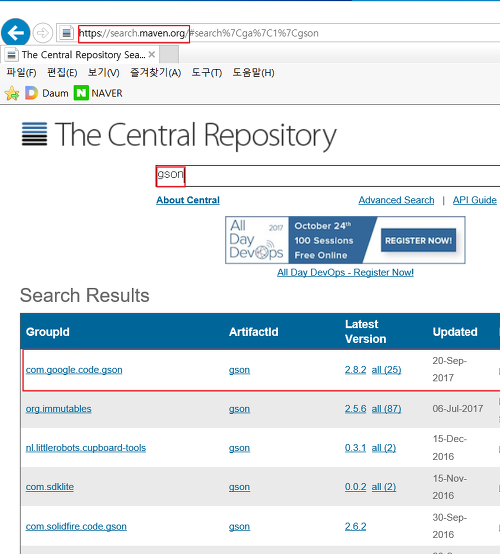Open the com.sdklite group link
The image size is (500, 554).
[50, 487]
